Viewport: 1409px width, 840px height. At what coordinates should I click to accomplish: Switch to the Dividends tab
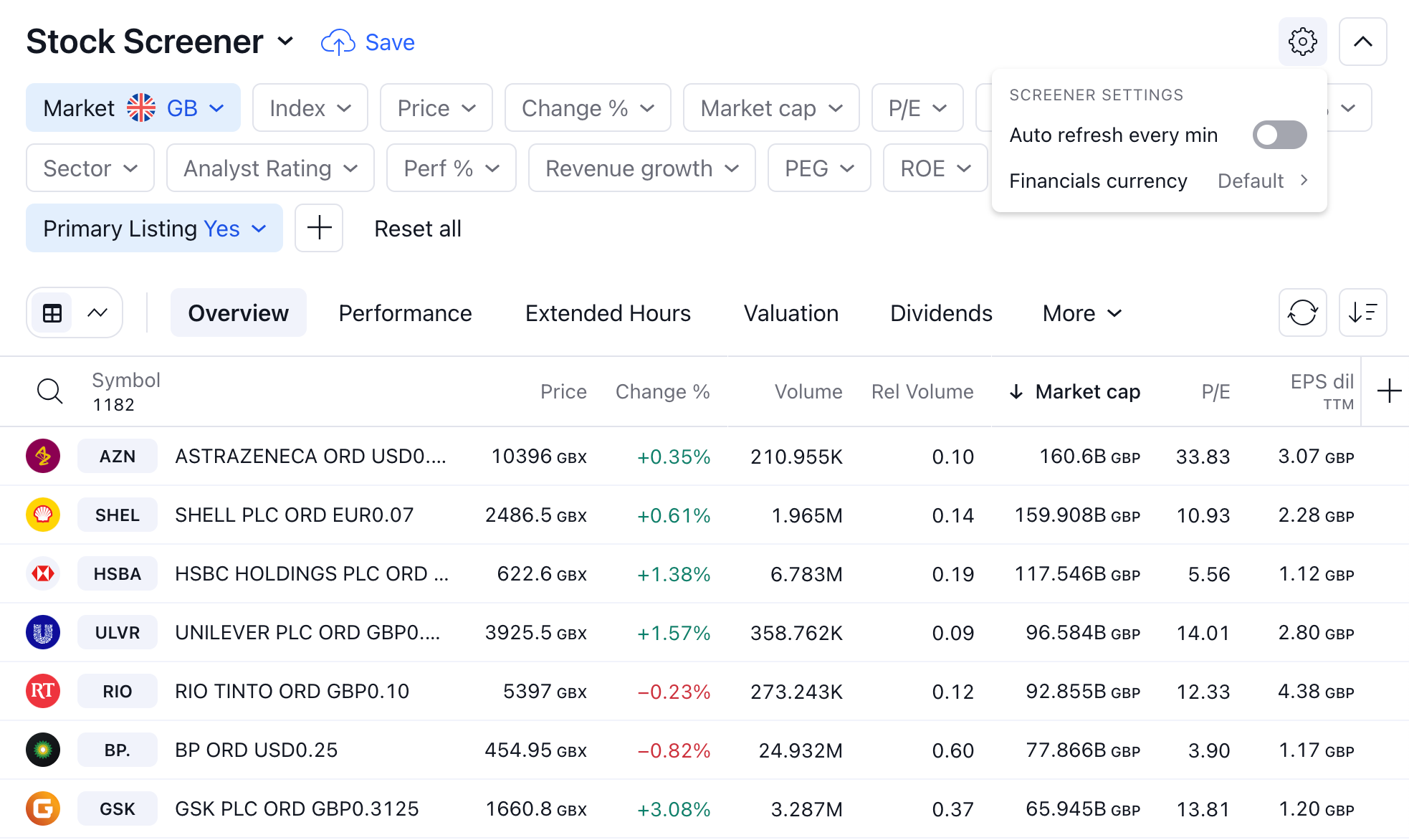click(941, 313)
